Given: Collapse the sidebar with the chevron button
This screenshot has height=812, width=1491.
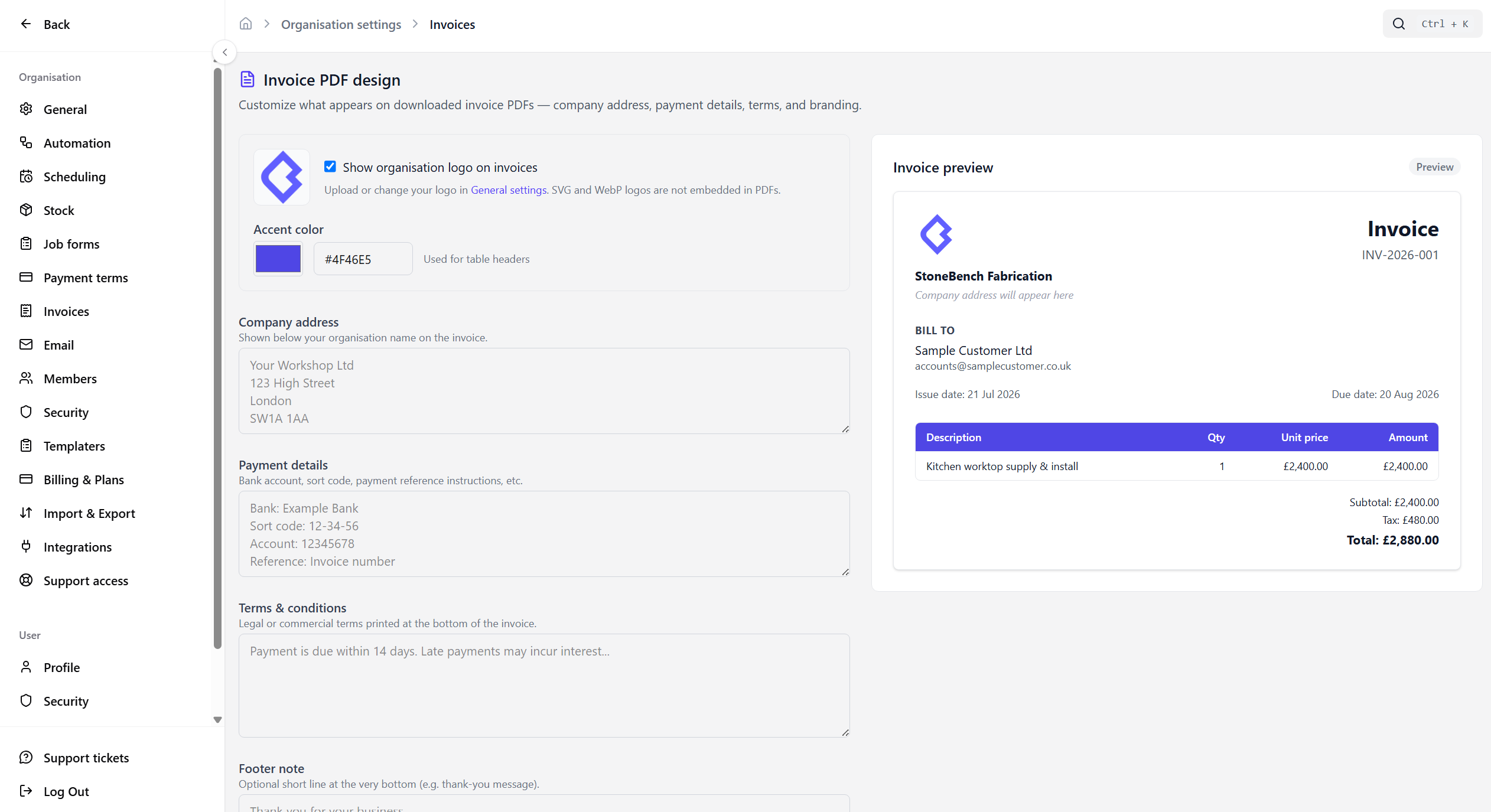Looking at the screenshot, I should 224,53.
